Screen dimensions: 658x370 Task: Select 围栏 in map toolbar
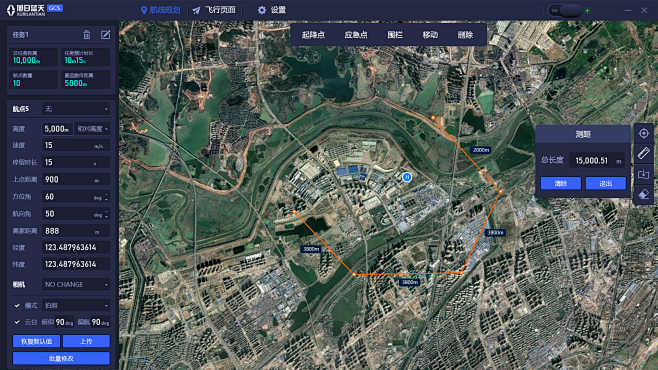point(395,35)
